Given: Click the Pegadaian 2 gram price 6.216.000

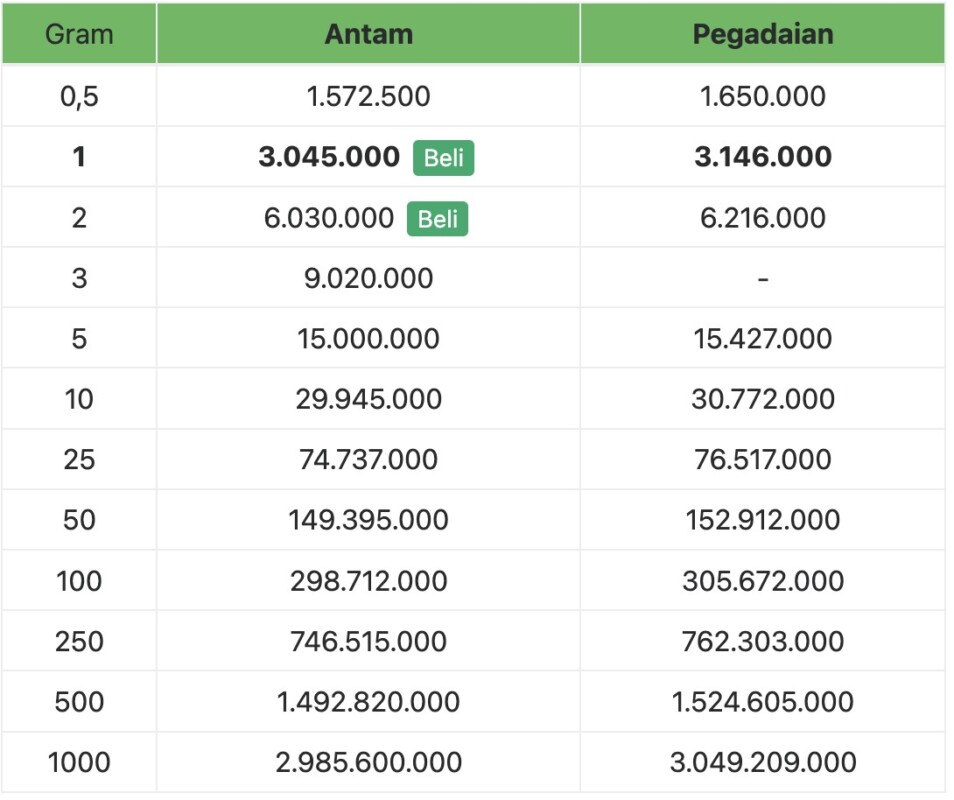Looking at the screenshot, I should 762,218.
